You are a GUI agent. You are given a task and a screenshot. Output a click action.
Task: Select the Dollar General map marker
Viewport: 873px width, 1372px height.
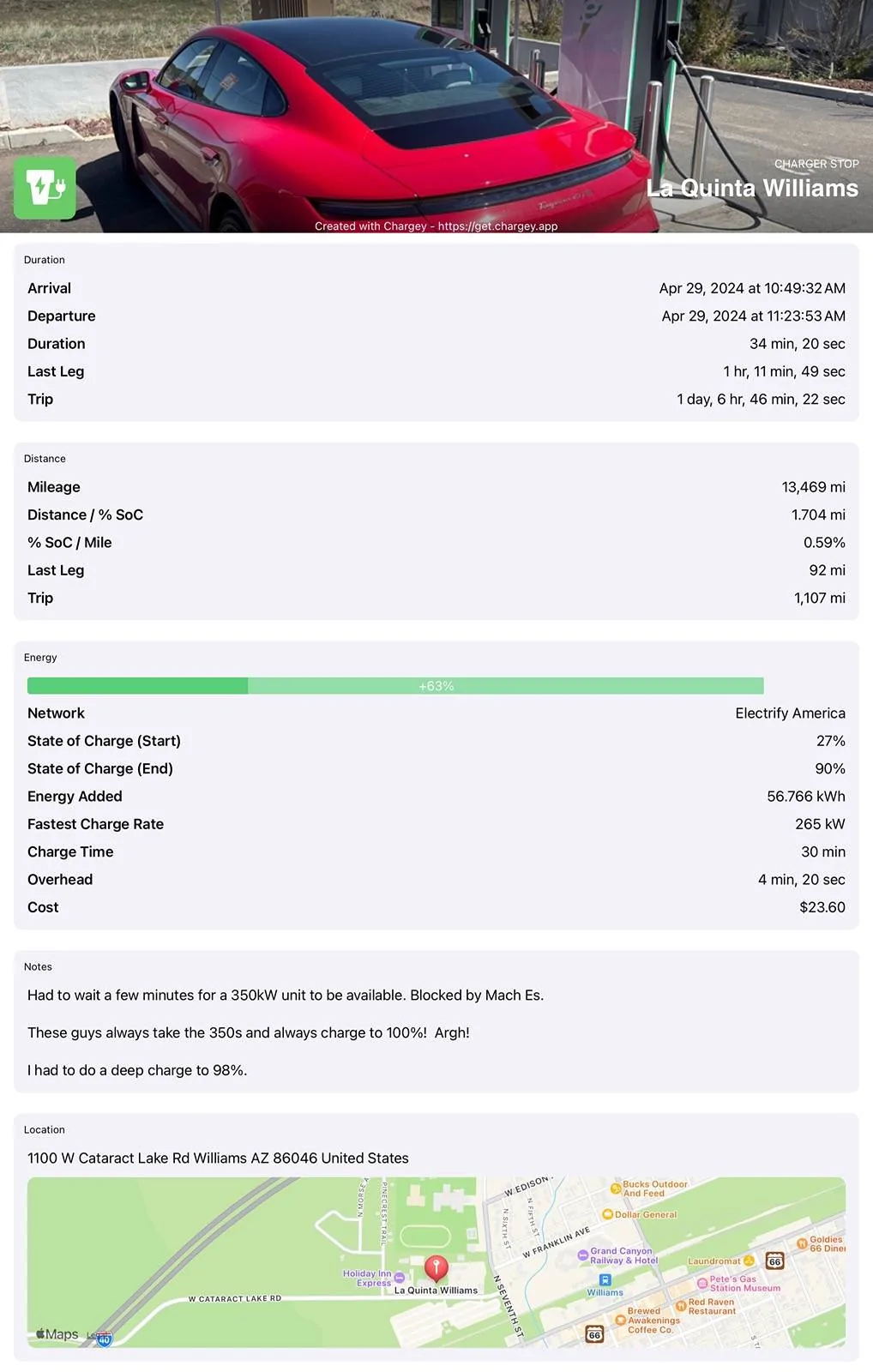[x=607, y=1214]
